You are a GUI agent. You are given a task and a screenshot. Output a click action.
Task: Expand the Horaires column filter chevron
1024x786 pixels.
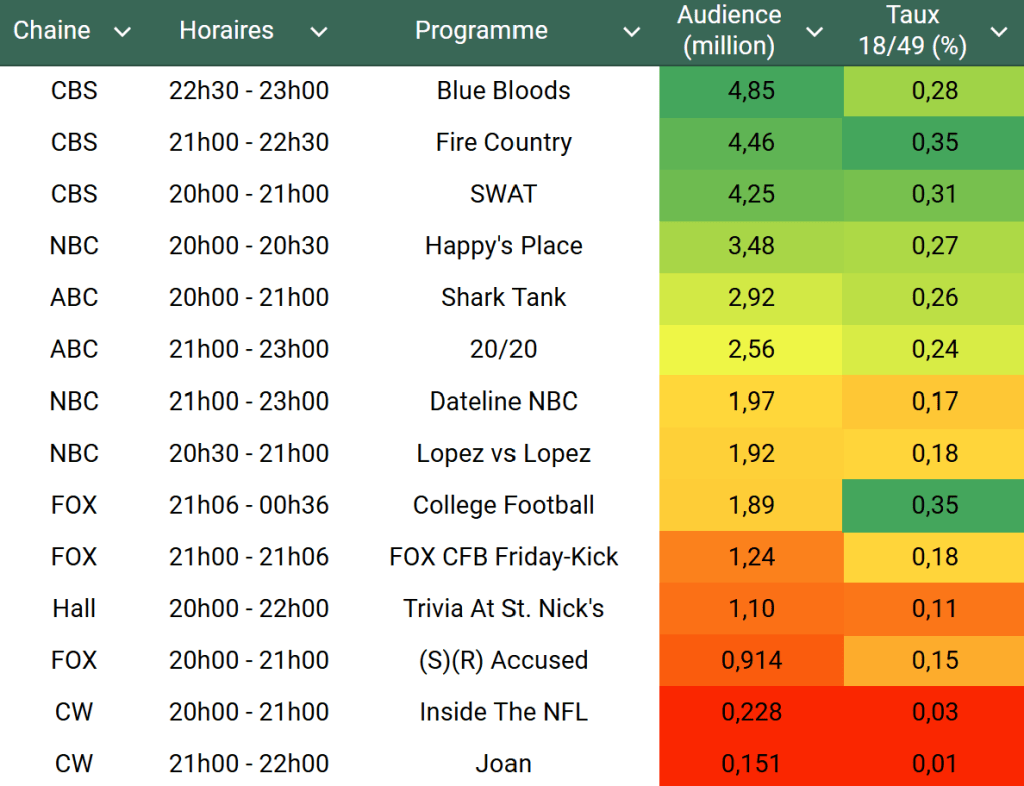coord(319,32)
